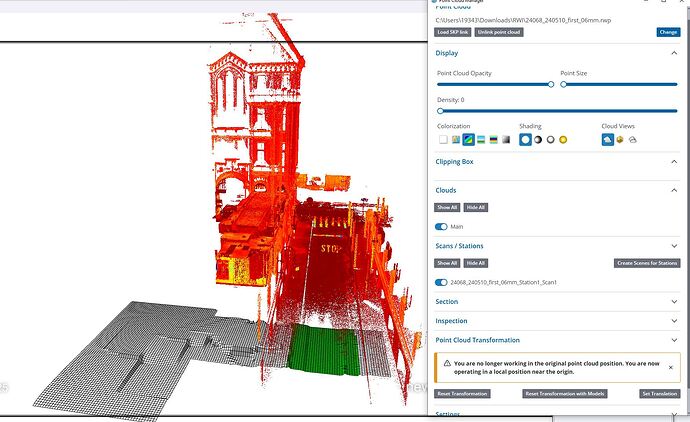The height and width of the screenshot is (422, 690).
Task: Select the blue-green banded colorization icon
Action: (481, 139)
